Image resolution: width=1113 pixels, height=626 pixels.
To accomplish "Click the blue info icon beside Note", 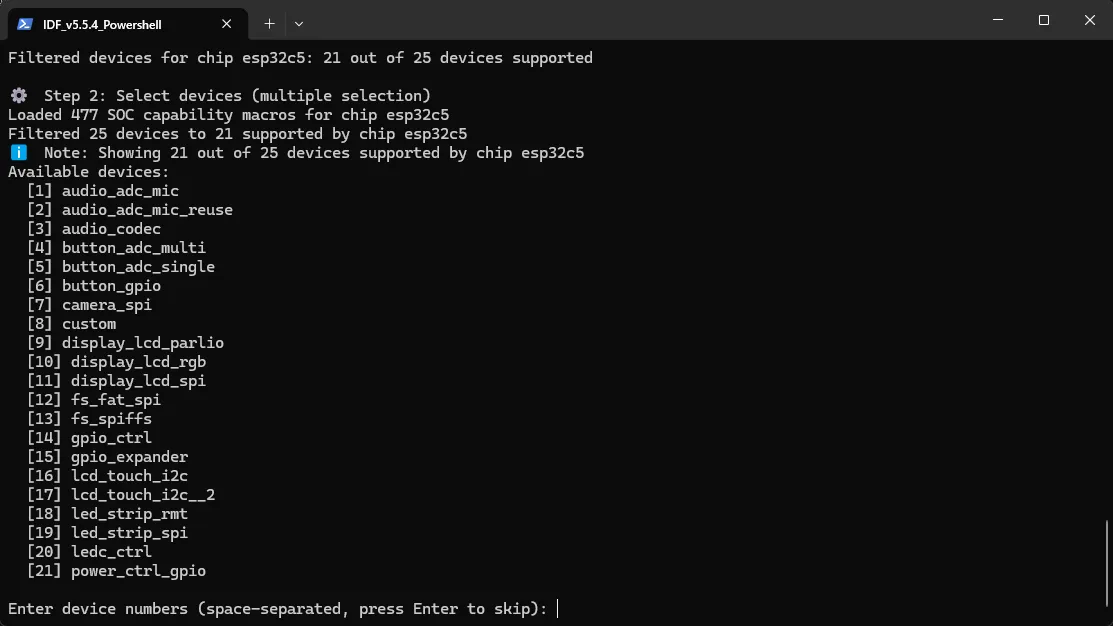I will [19, 153].
